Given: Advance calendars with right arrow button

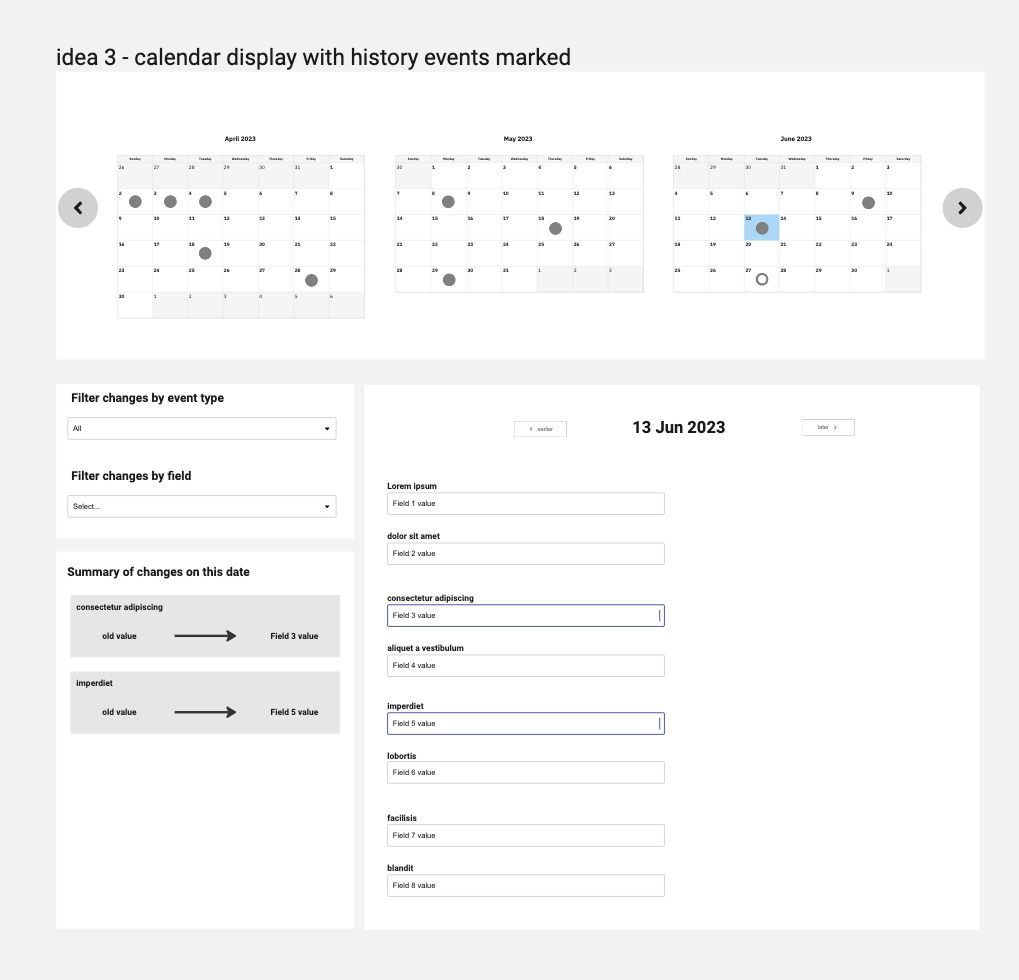Looking at the screenshot, I should tap(962, 208).
